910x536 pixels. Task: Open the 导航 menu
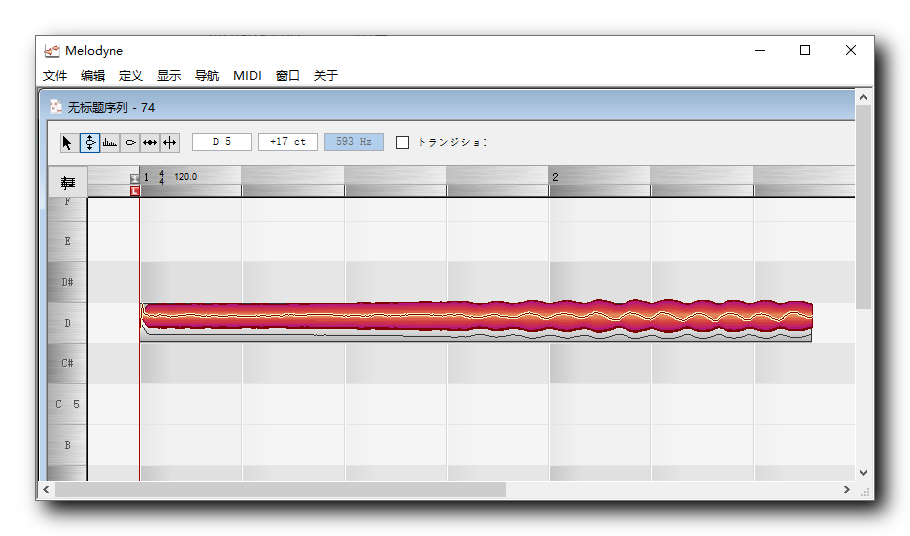(x=207, y=75)
